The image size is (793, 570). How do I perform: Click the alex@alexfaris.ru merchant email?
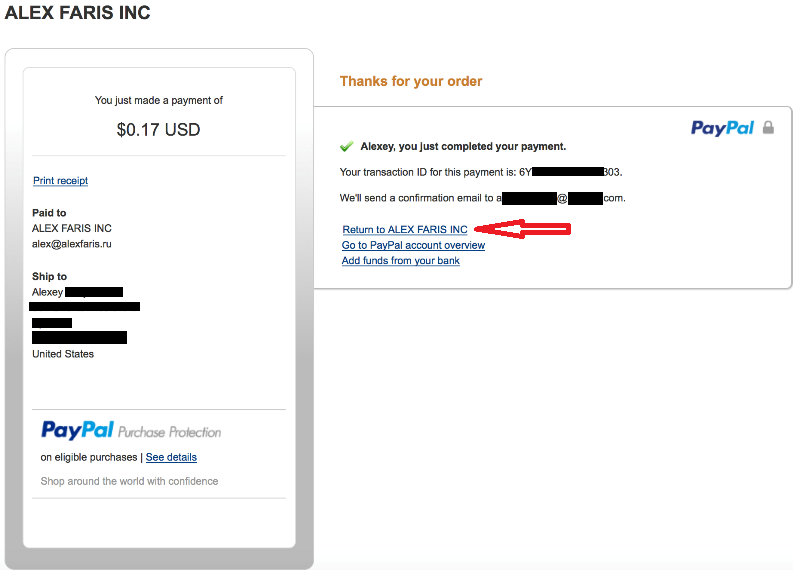72,244
